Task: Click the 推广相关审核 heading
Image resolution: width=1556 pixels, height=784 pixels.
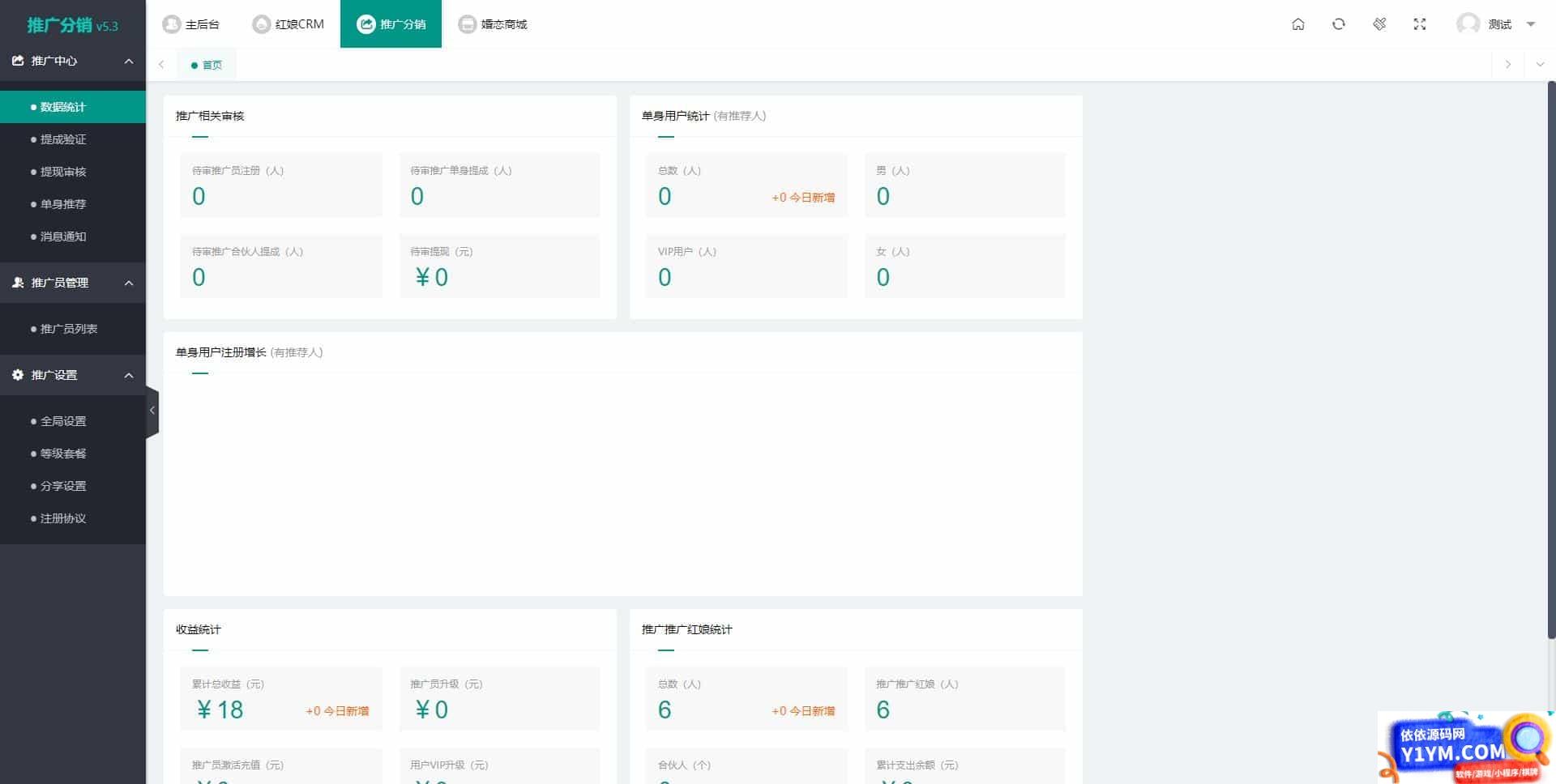Action: 209,116
